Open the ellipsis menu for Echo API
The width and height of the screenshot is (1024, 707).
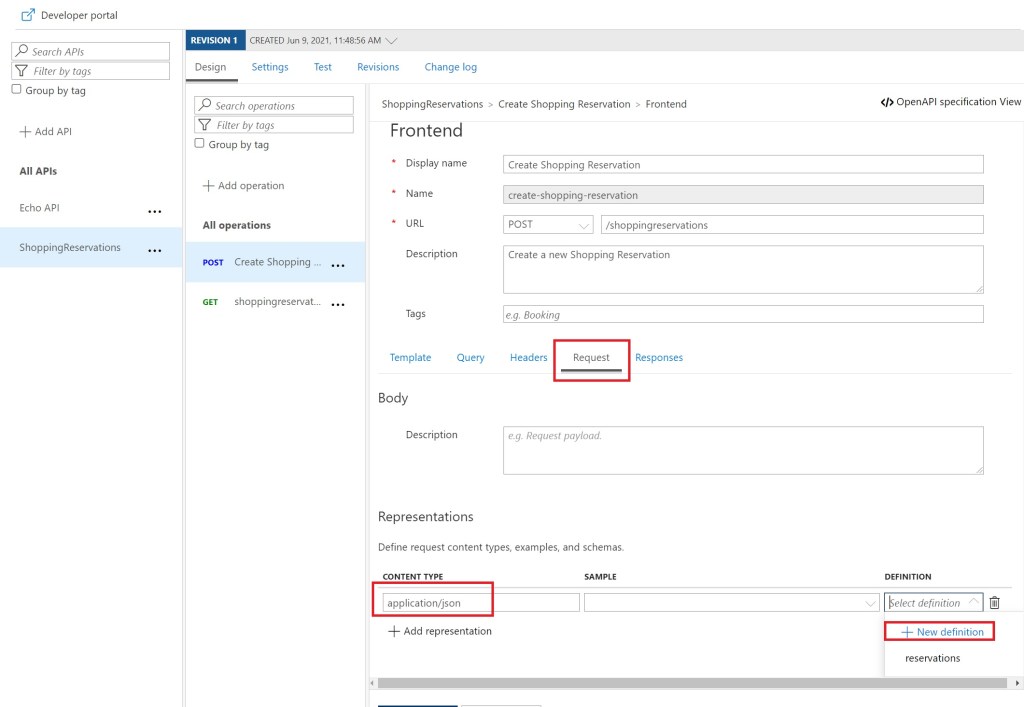[154, 211]
